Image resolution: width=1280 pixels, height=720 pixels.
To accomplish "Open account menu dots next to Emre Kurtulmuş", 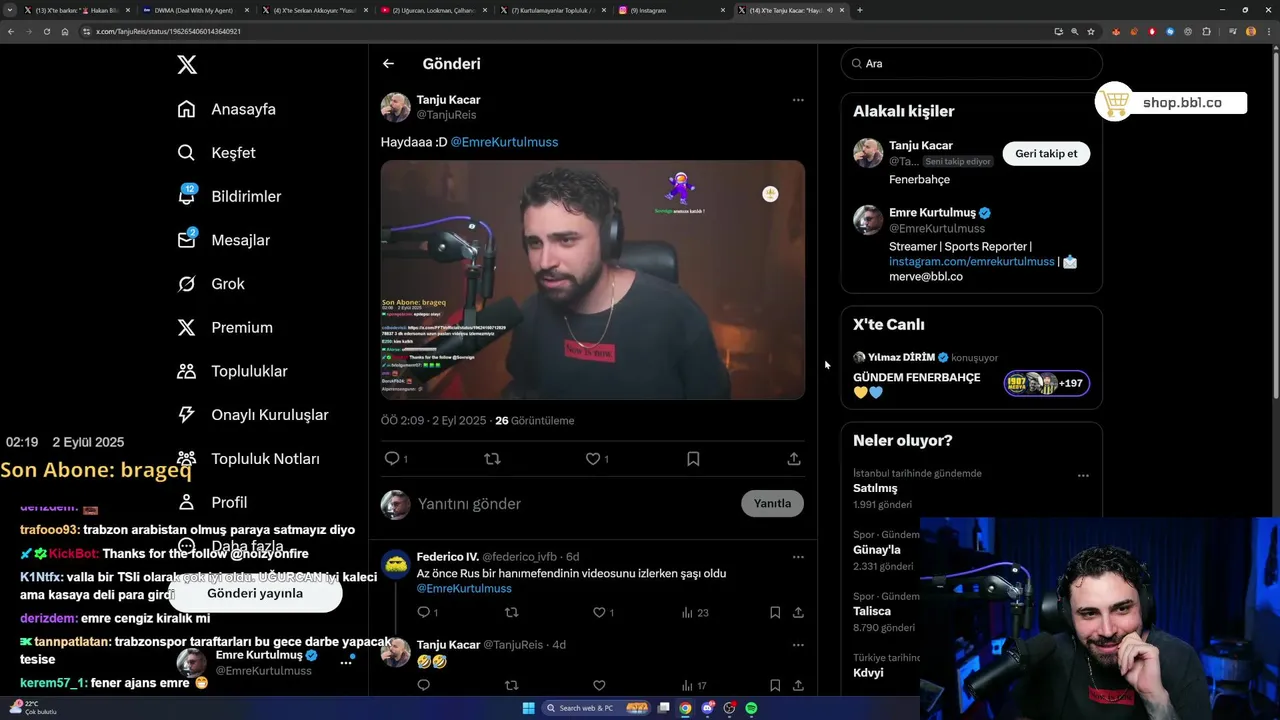I will (346, 663).
